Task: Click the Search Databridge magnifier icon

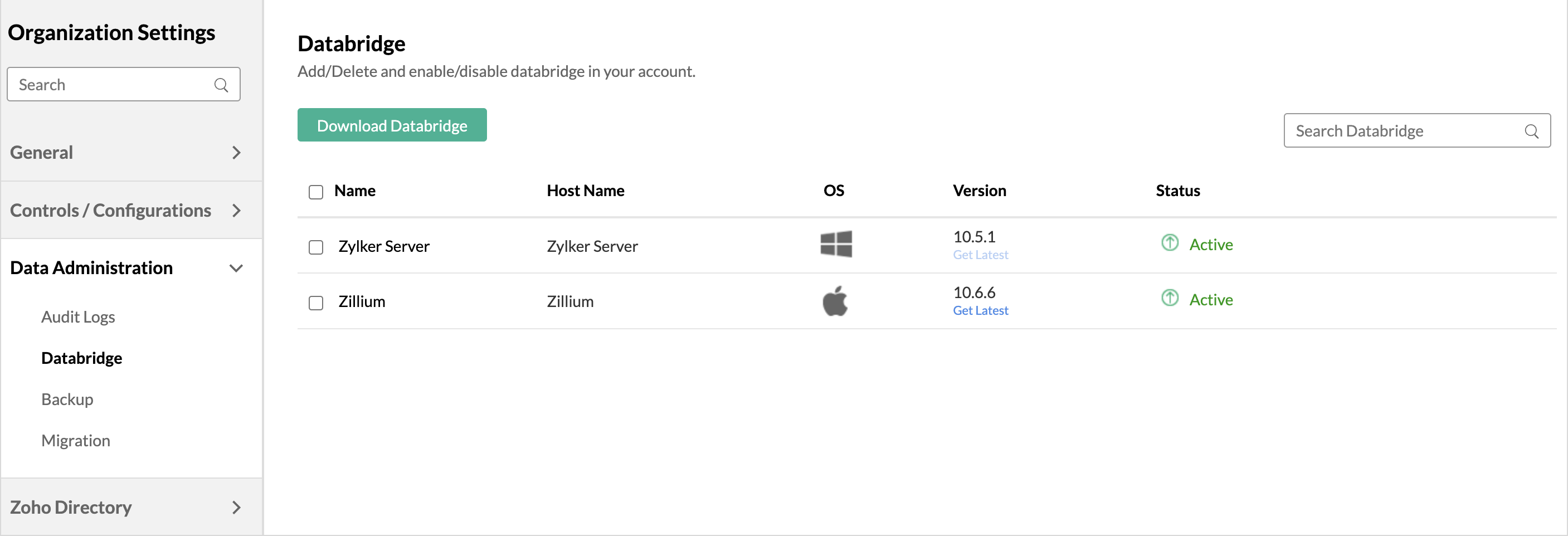Action: tap(1531, 131)
